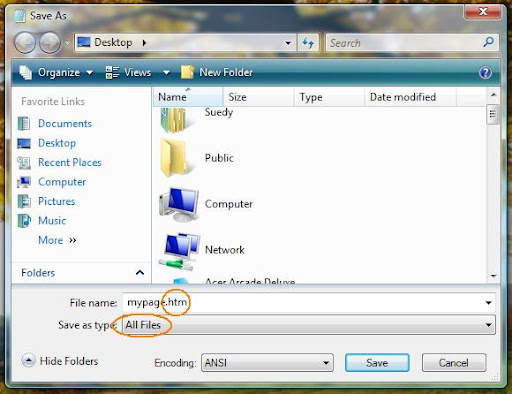
Task: Click the Desktop icon in address bar
Action: (84, 42)
